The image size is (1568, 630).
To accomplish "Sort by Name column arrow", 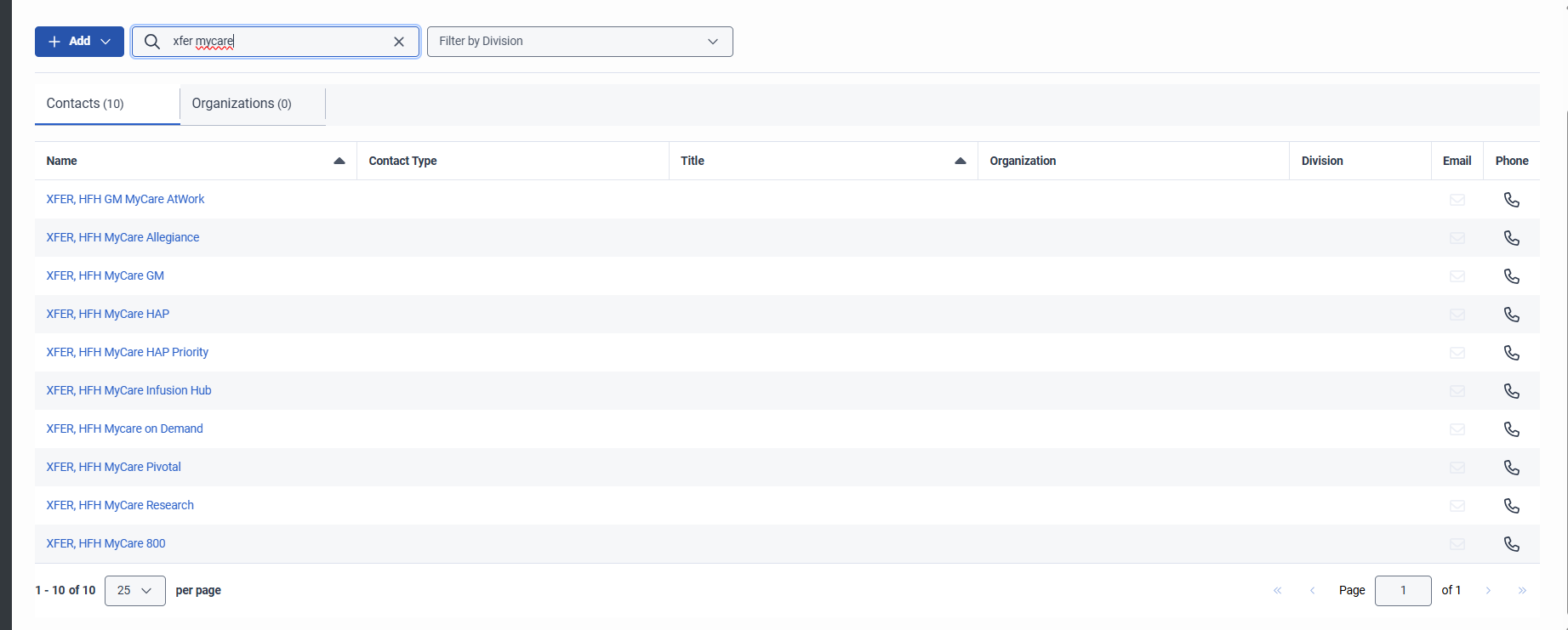I will point(339,161).
